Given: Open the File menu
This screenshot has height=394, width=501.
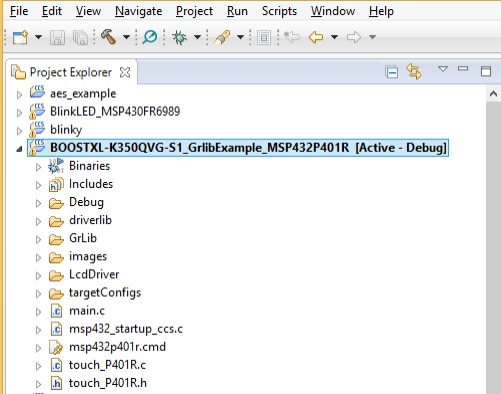Looking at the screenshot, I should 19,11.
